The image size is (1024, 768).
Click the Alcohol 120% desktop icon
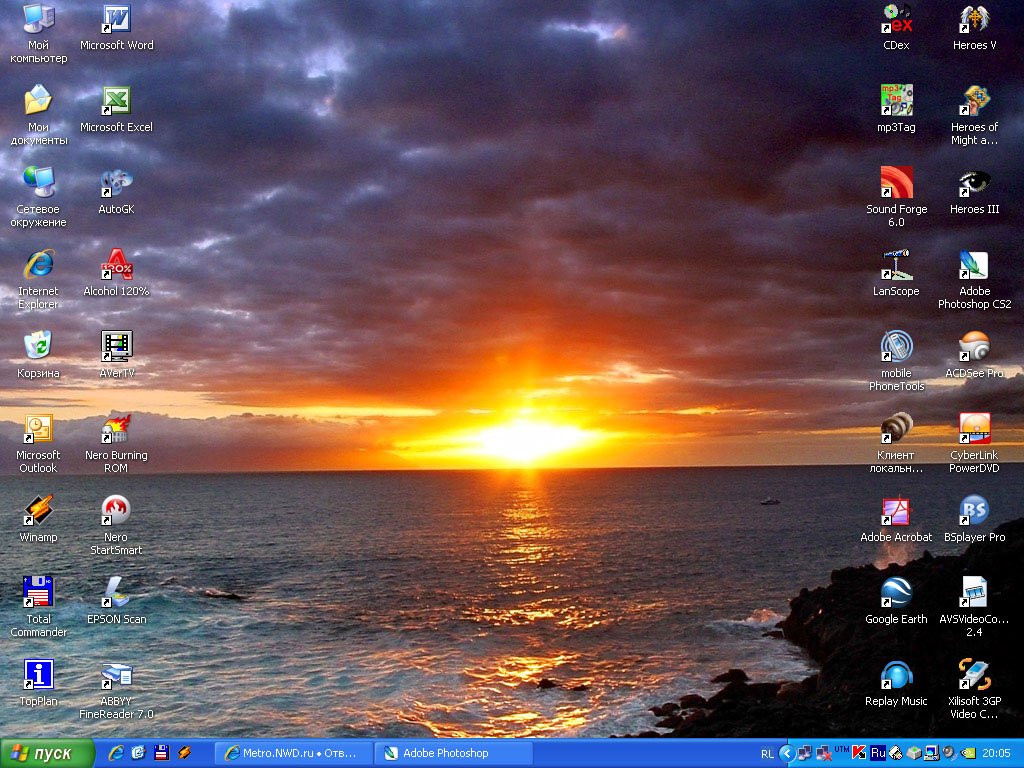[116, 266]
